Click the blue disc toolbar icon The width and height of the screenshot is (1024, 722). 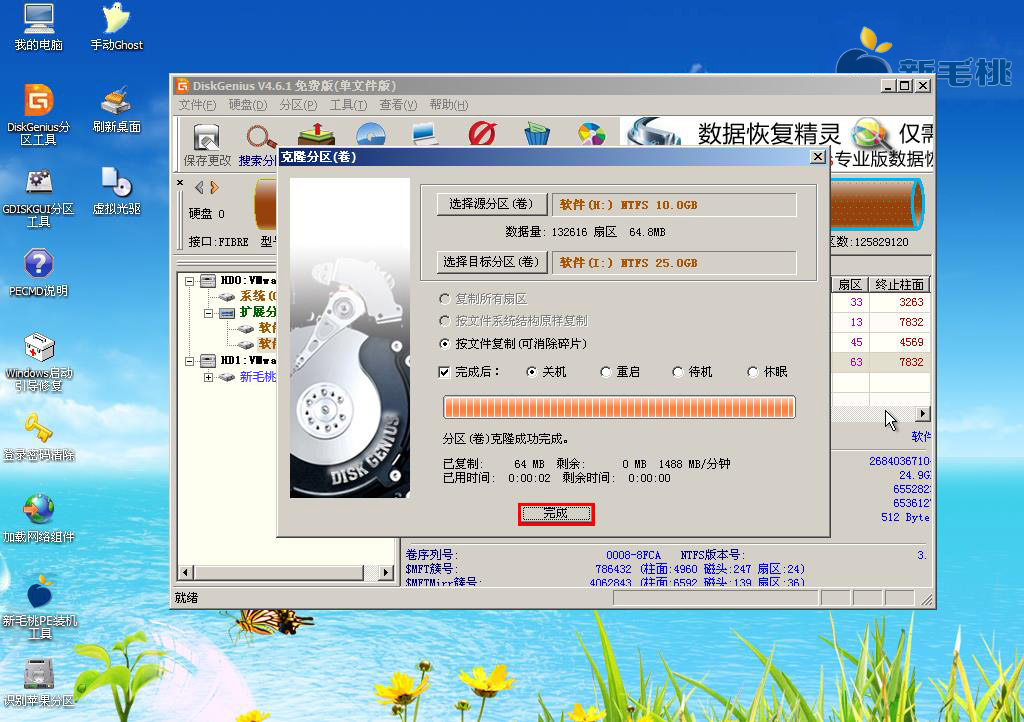(371, 134)
